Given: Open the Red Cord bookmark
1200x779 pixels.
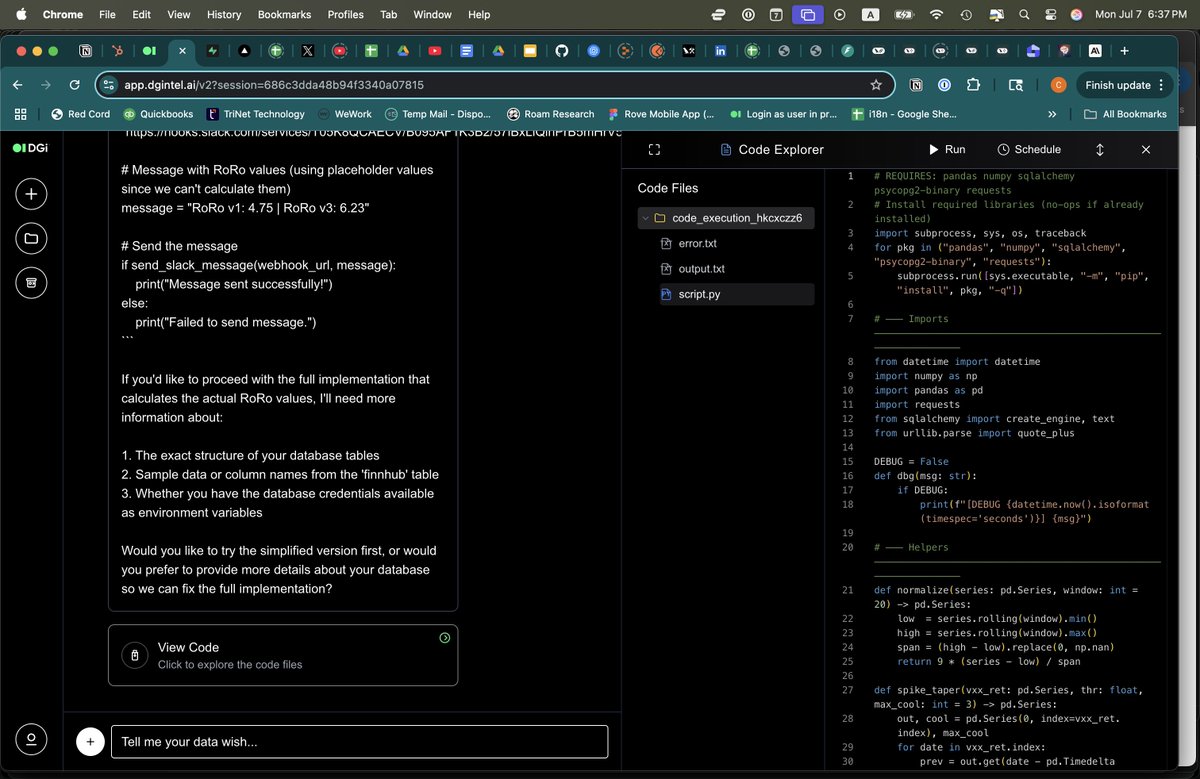Looking at the screenshot, I should 80,114.
